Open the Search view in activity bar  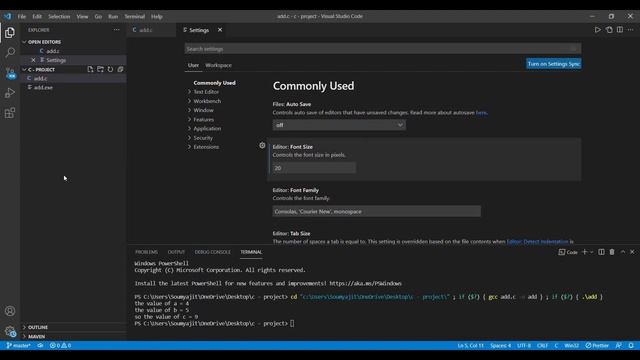[10, 53]
